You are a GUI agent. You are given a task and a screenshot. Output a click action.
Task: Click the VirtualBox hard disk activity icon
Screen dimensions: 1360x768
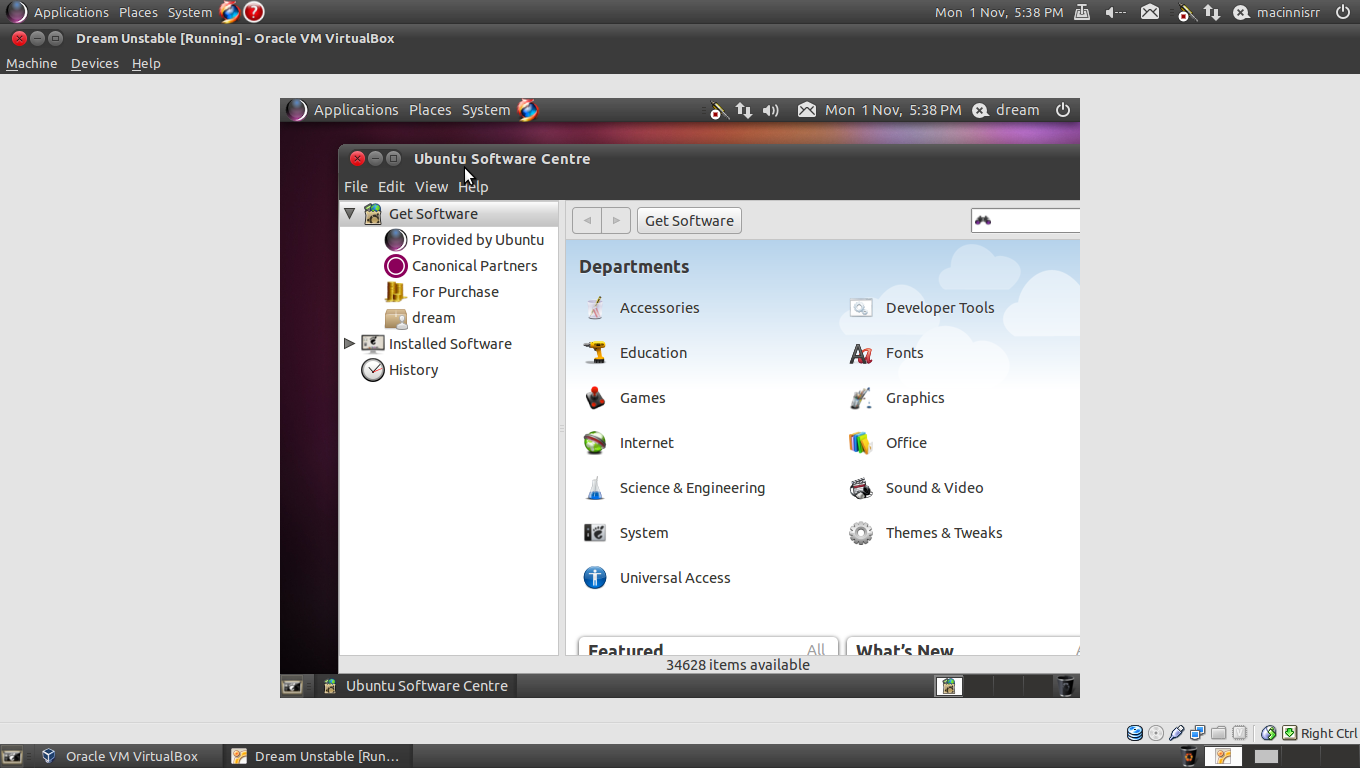(x=1135, y=733)
